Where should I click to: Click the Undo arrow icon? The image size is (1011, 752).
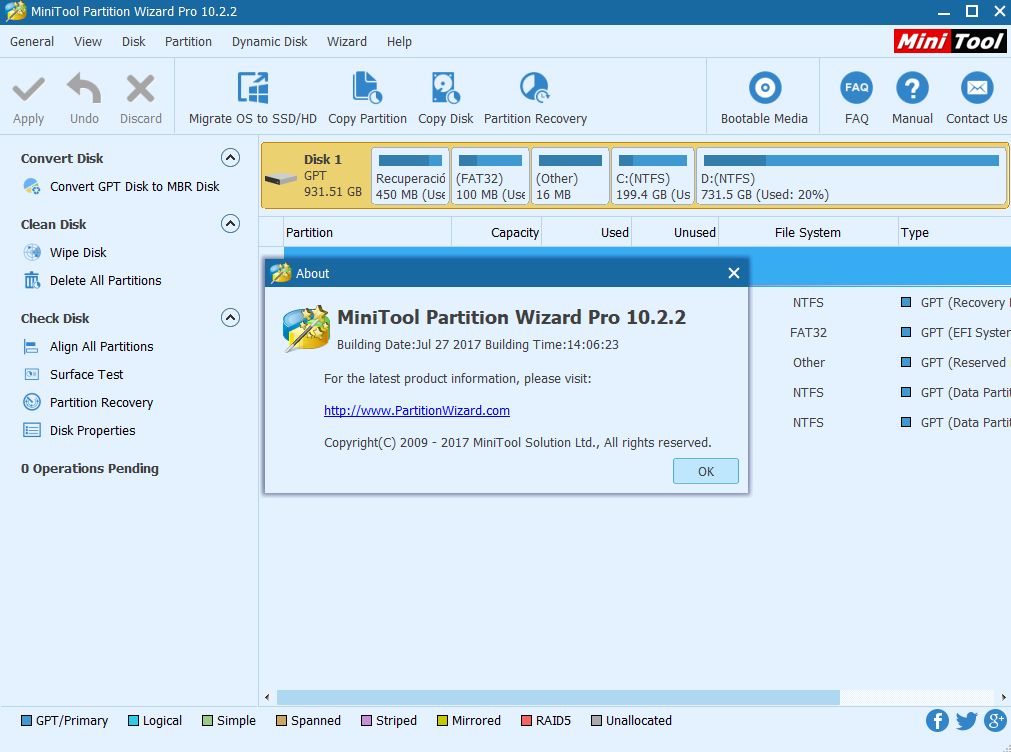click(84, 88)
